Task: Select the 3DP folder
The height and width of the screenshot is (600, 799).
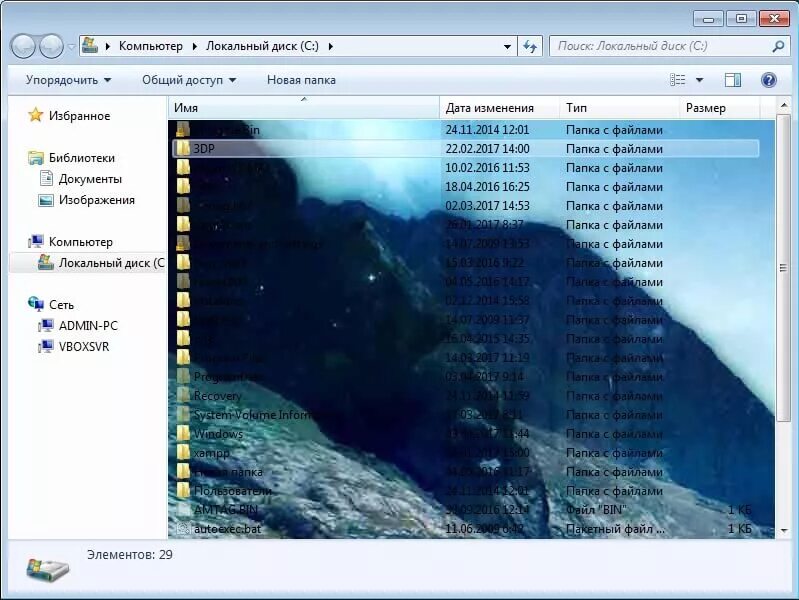Action: tap(466, 148)
